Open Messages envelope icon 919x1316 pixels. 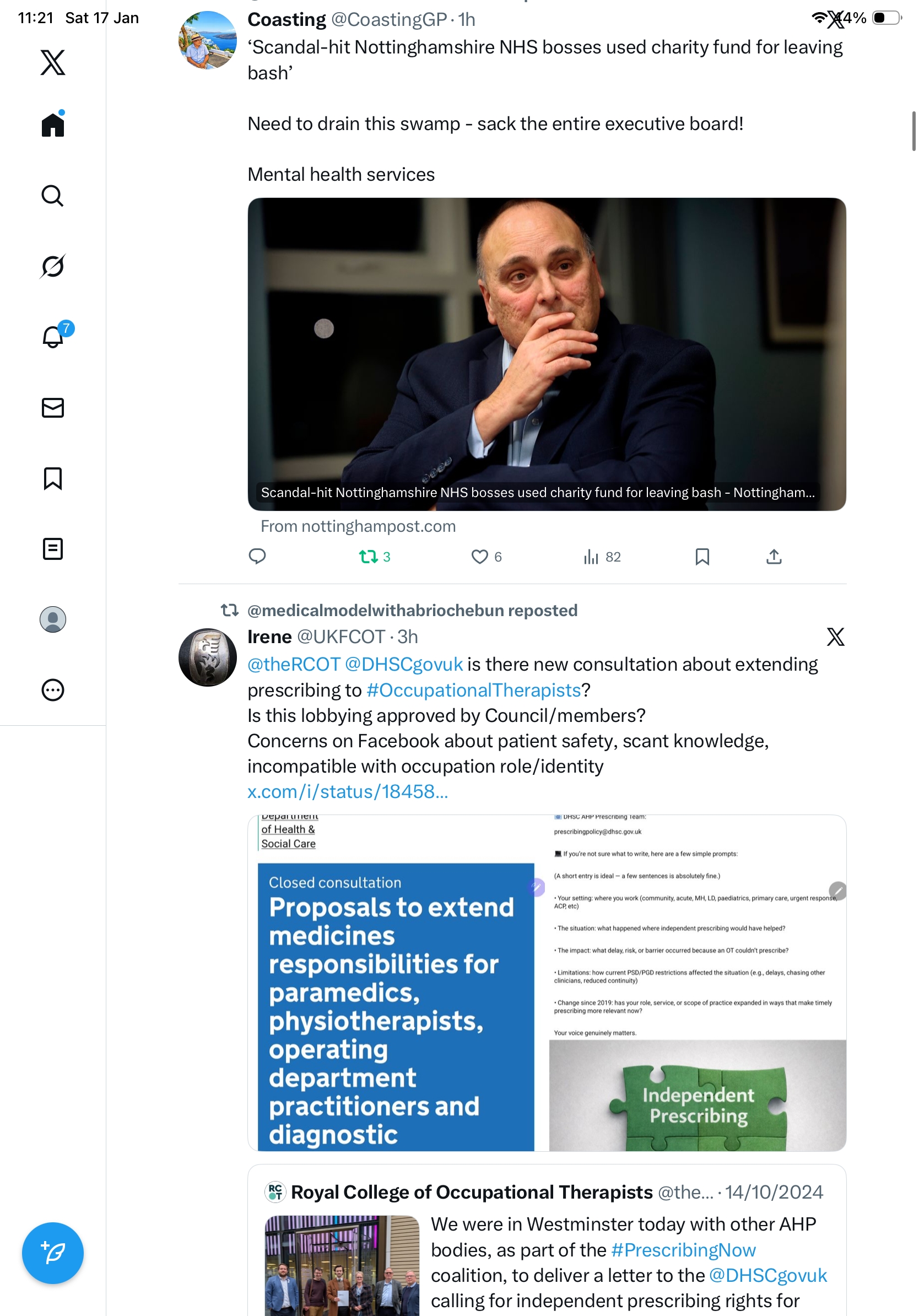click(x=53, y=407)
